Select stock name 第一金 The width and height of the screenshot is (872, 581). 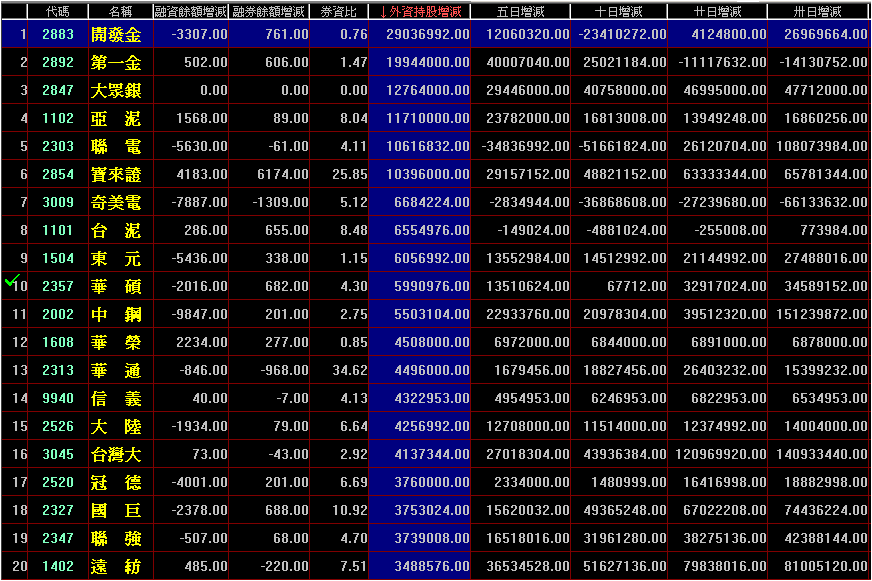tap(116, 62)
